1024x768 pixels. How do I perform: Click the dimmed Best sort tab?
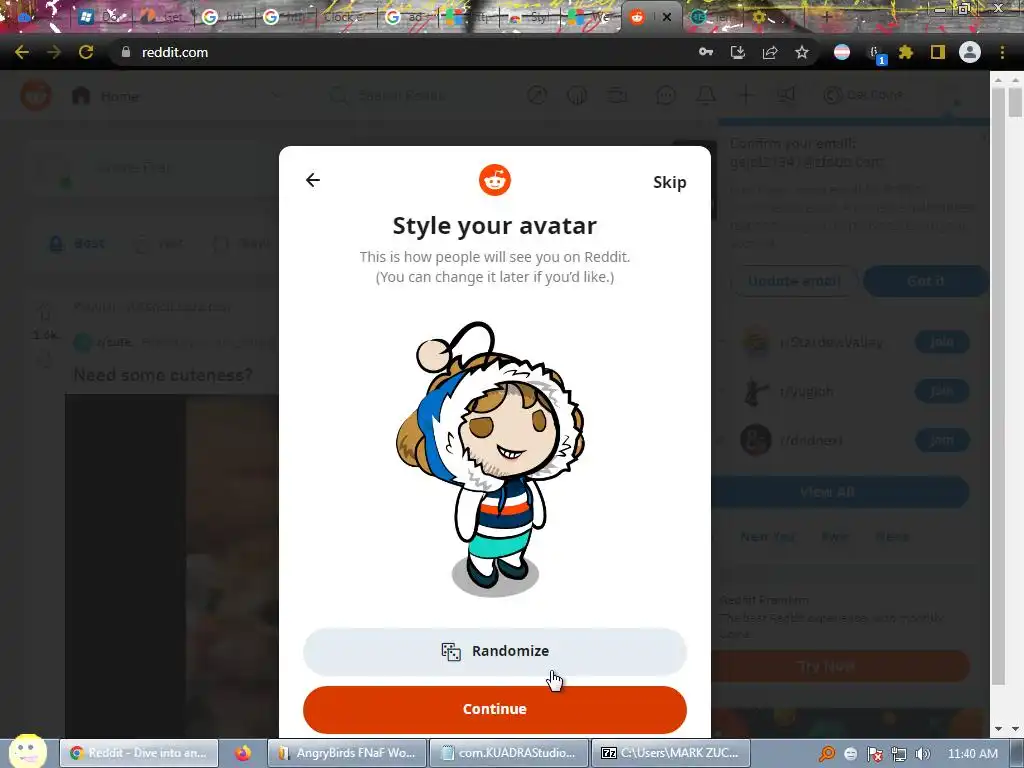(78, 244)
